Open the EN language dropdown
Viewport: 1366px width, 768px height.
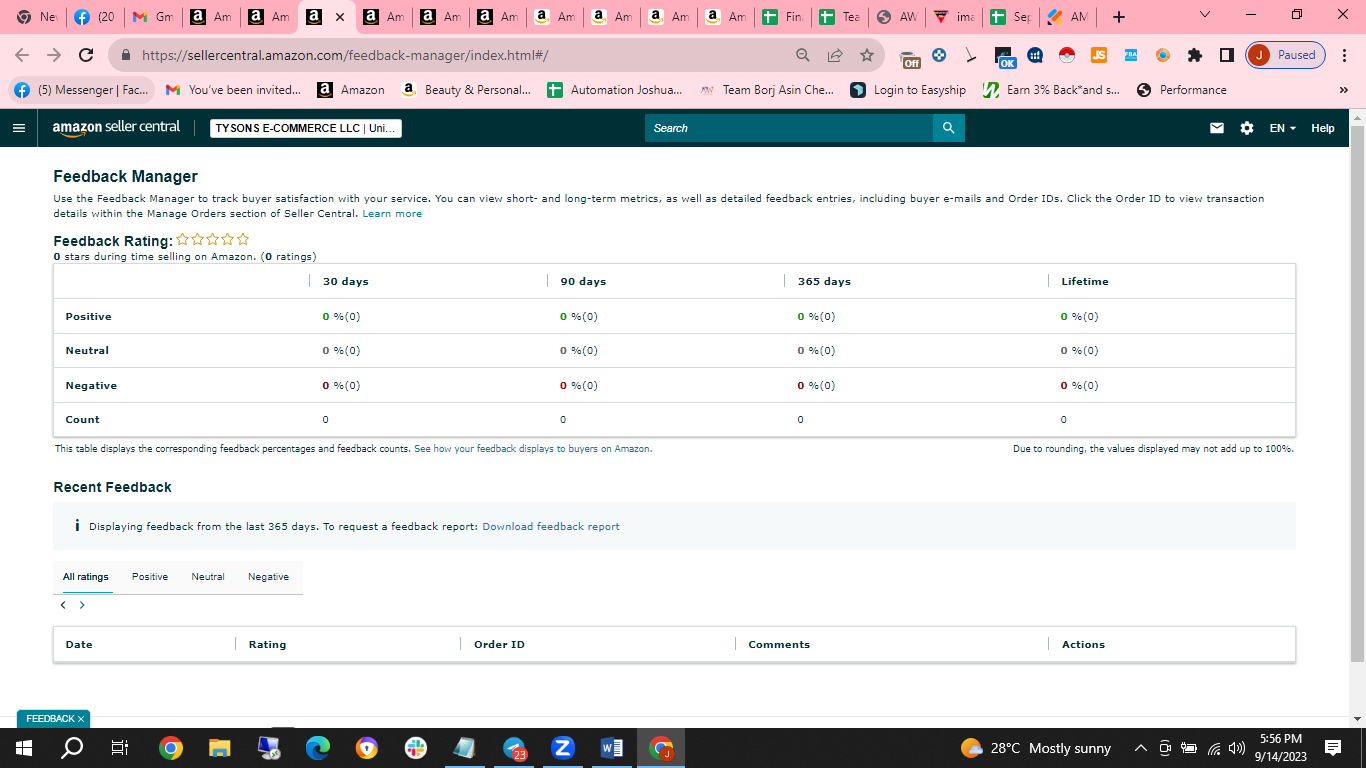click(1282, 128)
